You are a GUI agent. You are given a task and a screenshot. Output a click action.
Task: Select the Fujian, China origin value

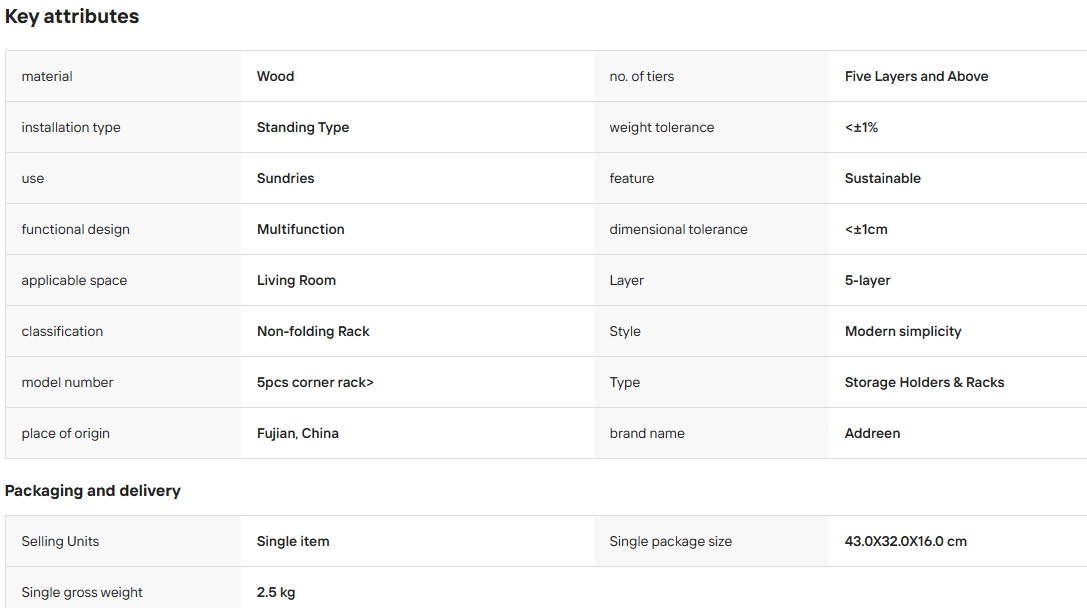297,433
